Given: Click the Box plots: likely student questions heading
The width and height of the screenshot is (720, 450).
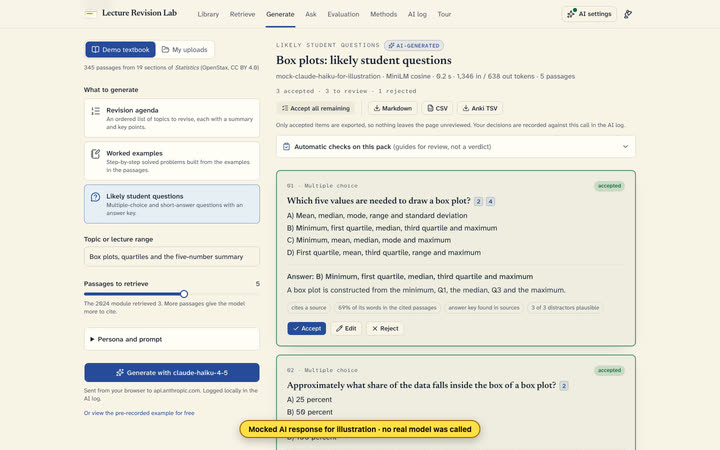Looking at the screenshot, I should click(364, 60).
